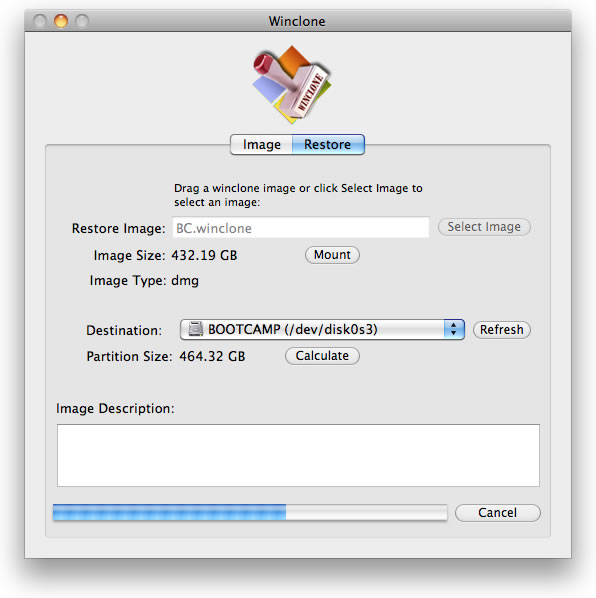The height and width of the screenshot is (598, 596).
Task: Click the orange minimize window button
Action: pos(61,21)
